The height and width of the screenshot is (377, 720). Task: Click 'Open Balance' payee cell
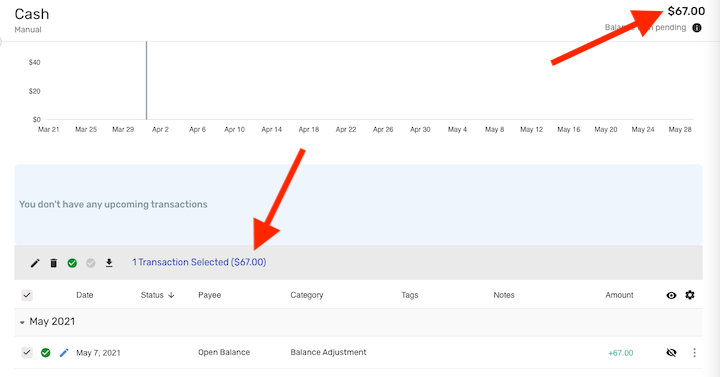click(x=224, y=352)
